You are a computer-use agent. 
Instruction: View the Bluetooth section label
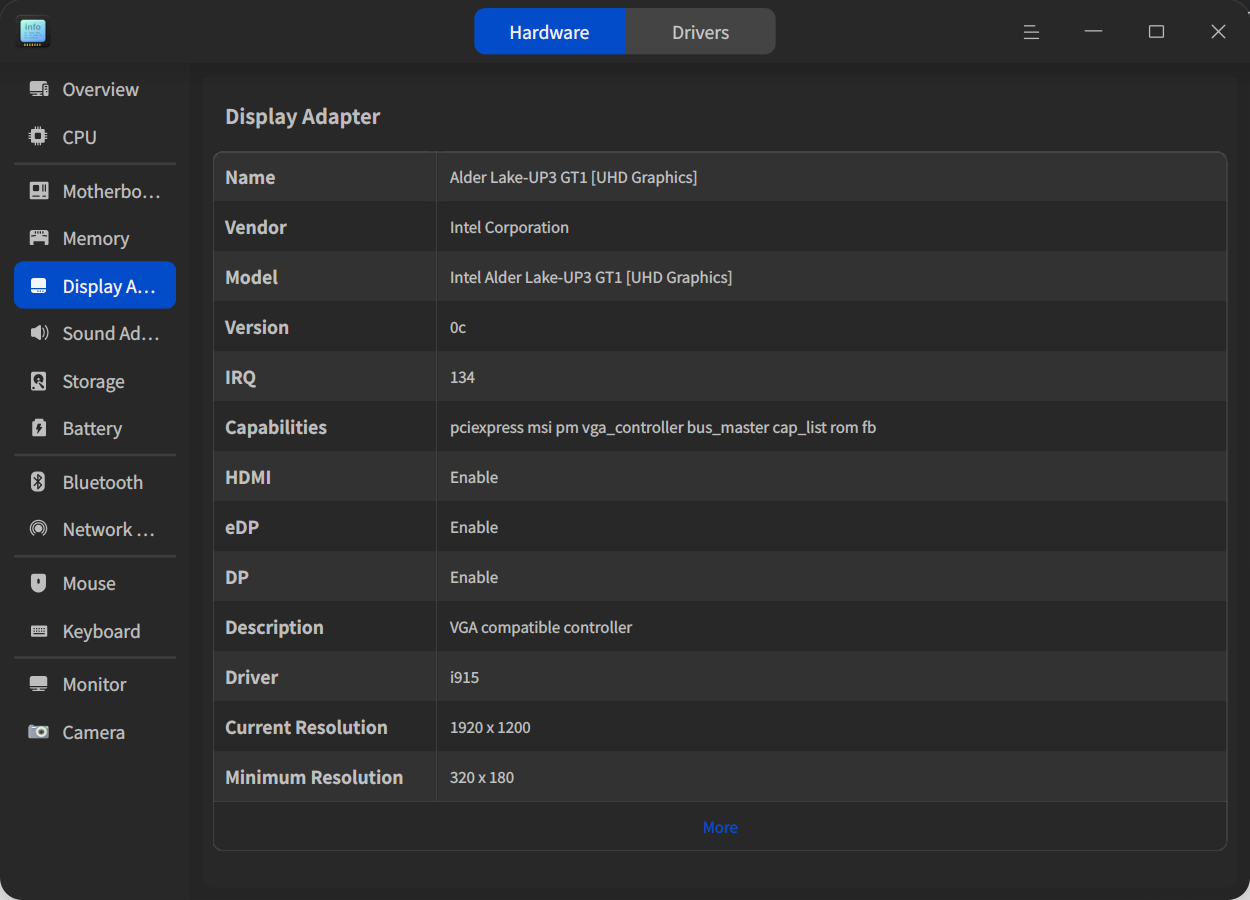pos(102,482)
